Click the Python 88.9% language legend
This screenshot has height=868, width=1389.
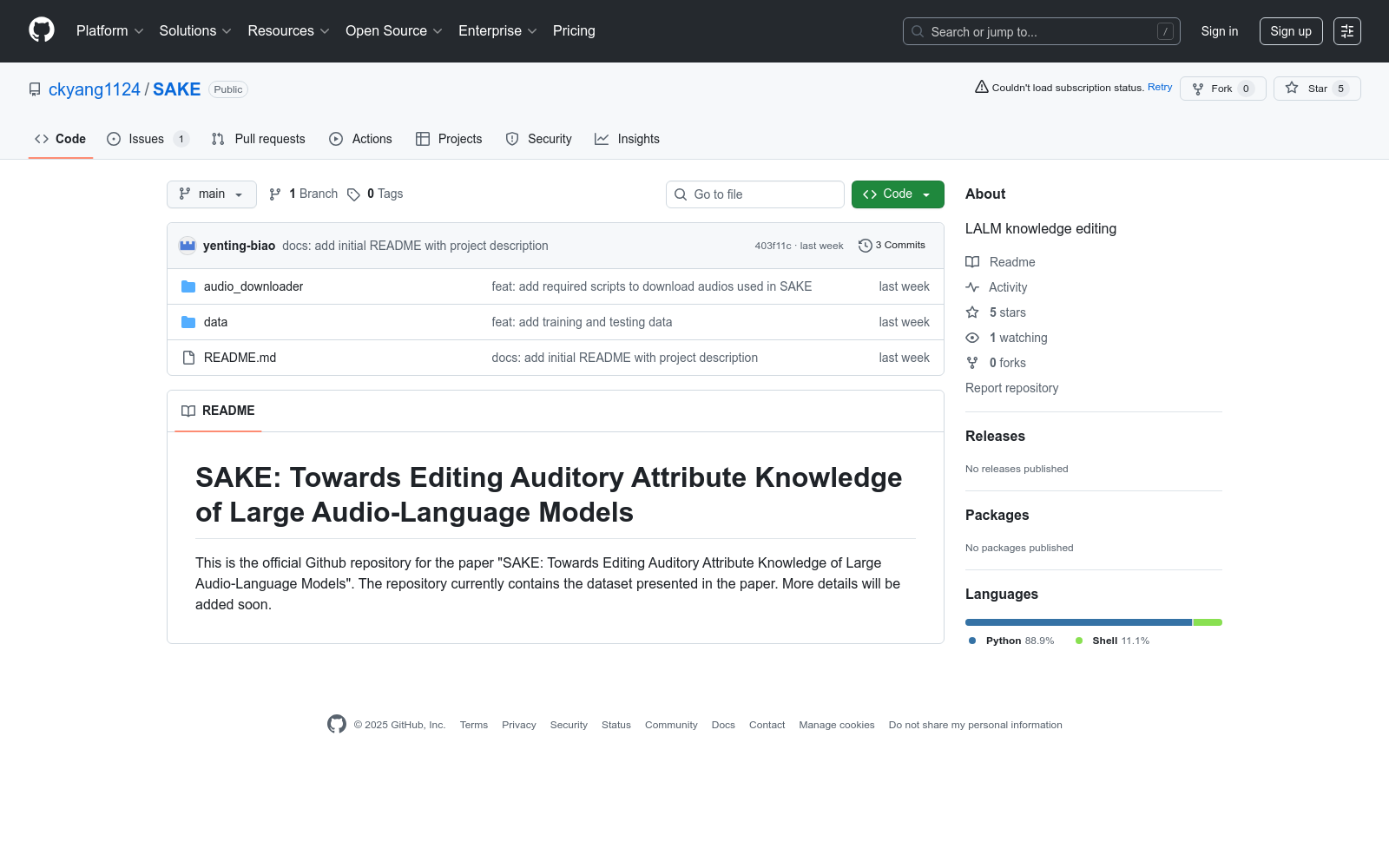click(x=1011, y=641)
